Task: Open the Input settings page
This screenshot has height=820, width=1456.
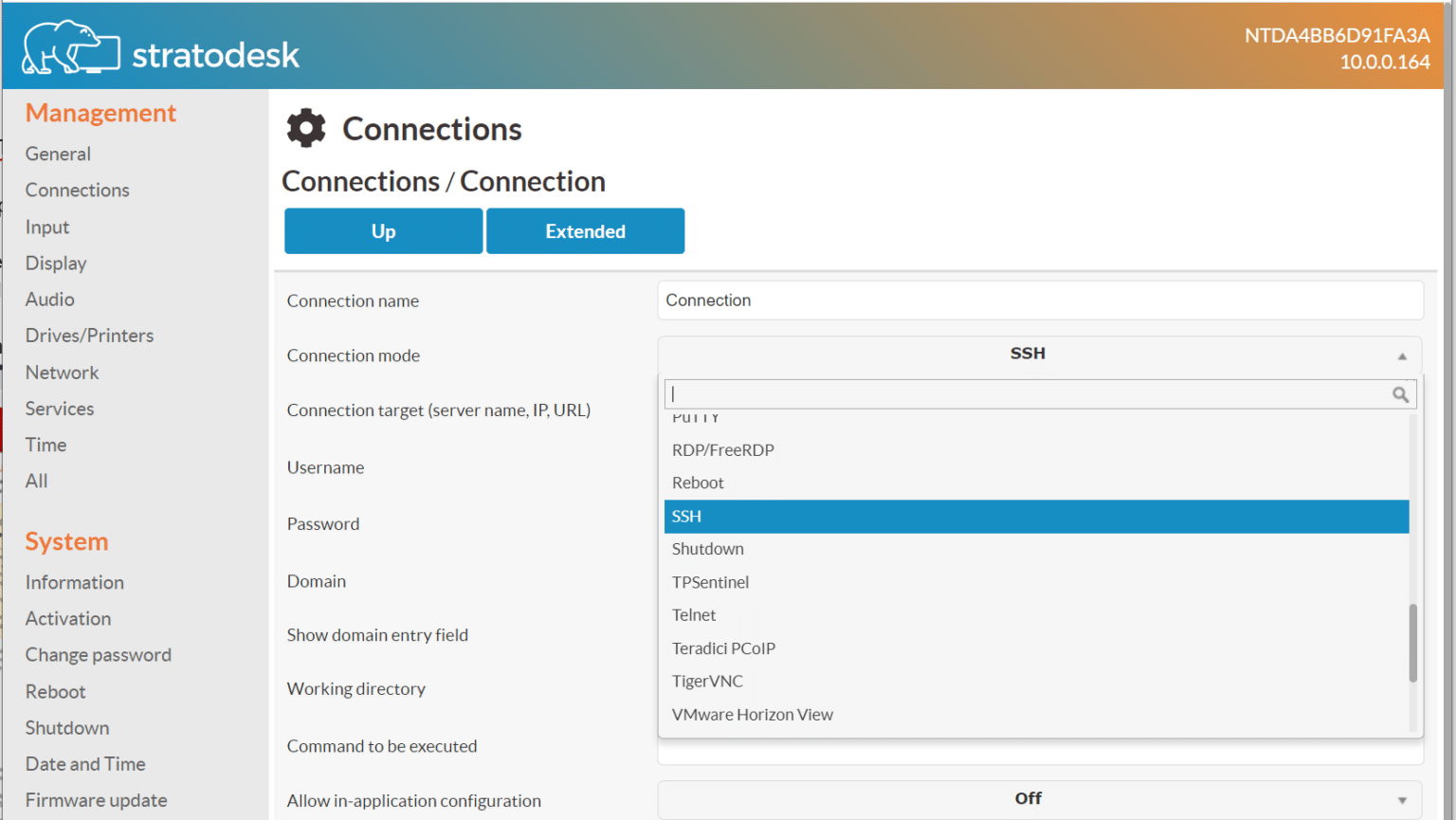Action: (47, 227)
